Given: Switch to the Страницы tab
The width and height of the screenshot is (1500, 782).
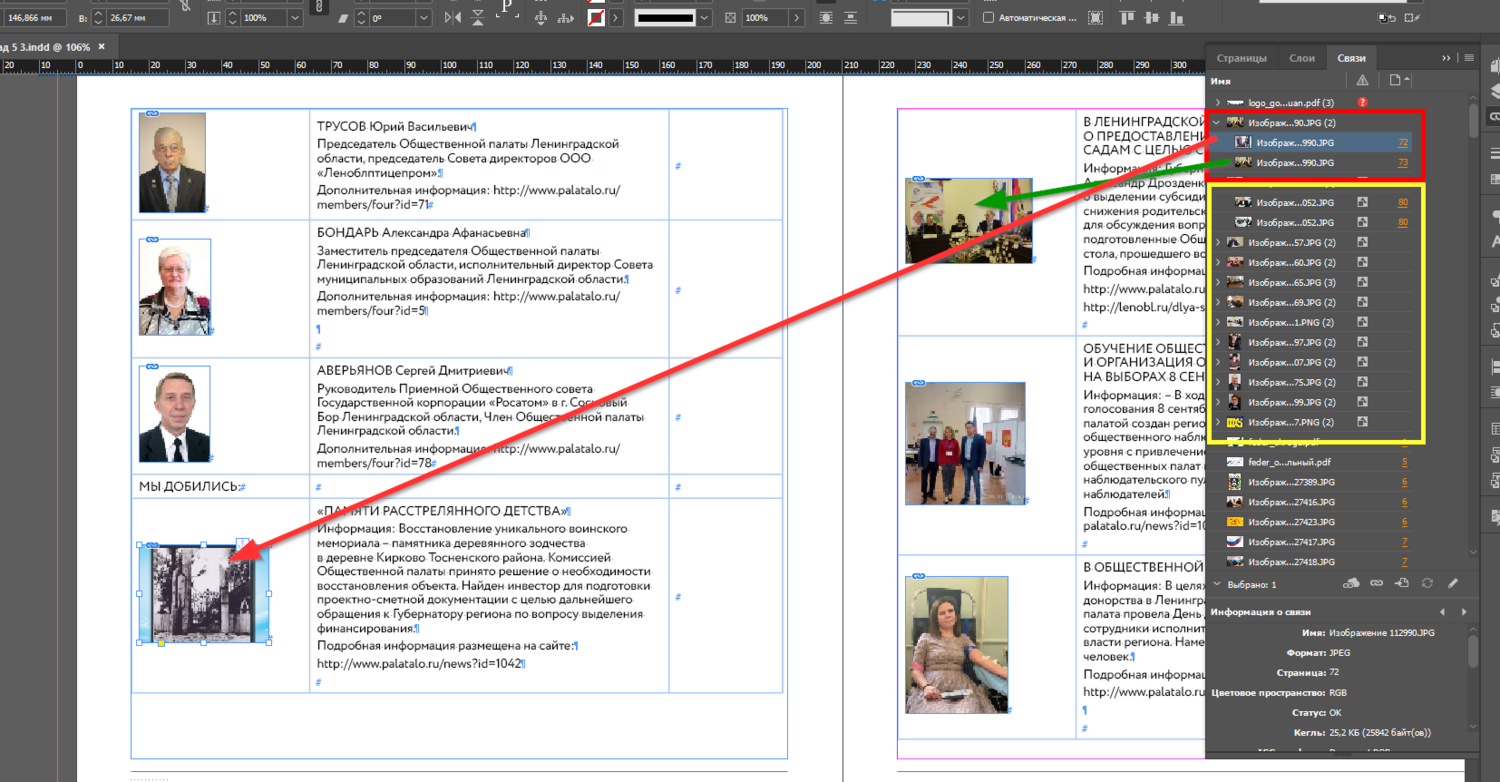Looking at the screenshot, I should click(1241, 58).
